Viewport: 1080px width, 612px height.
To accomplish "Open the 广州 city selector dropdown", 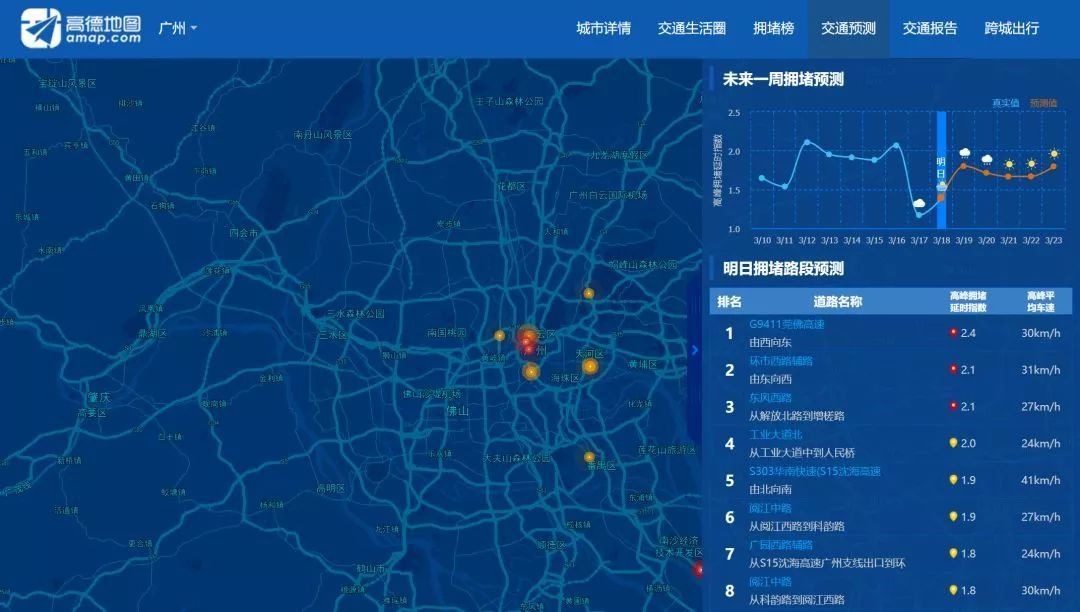I will pyautogui.click(x=178, y=28).
